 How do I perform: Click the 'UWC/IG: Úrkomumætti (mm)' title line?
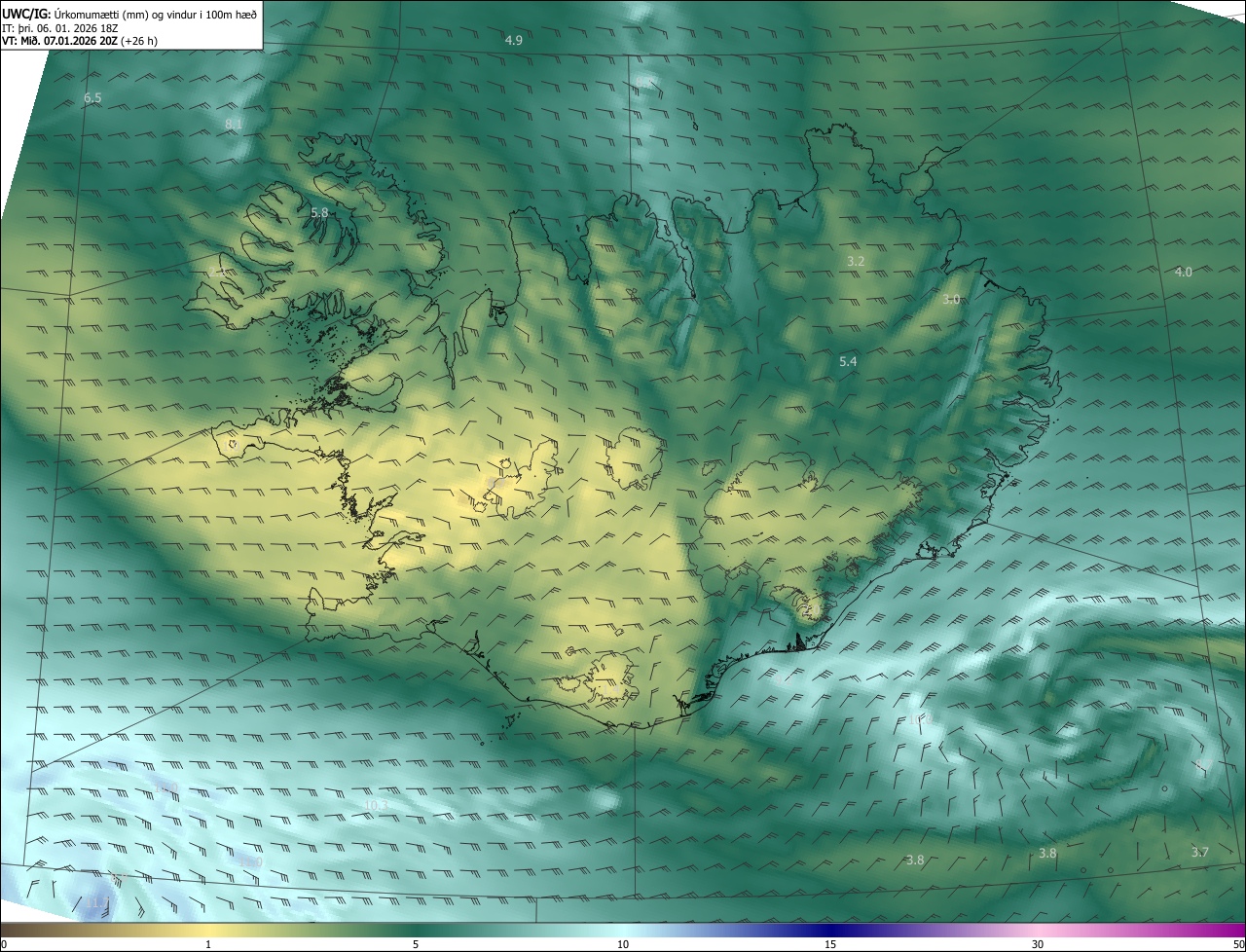click(129, 14)
